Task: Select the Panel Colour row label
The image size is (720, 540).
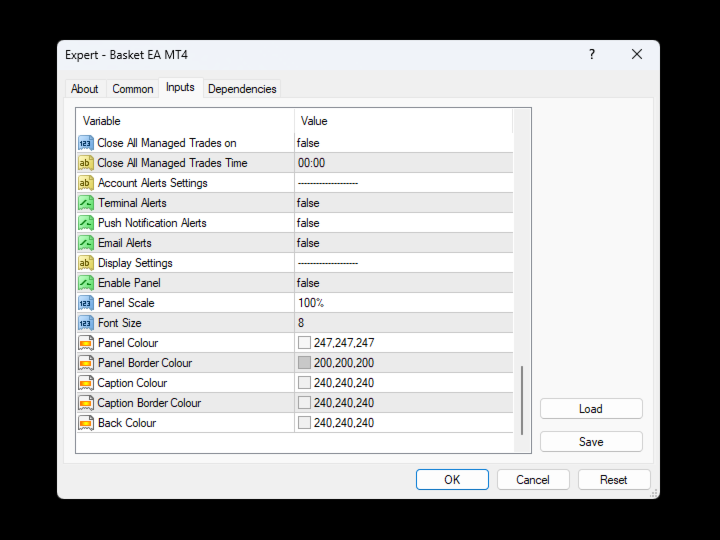Action: coord(128,343)
